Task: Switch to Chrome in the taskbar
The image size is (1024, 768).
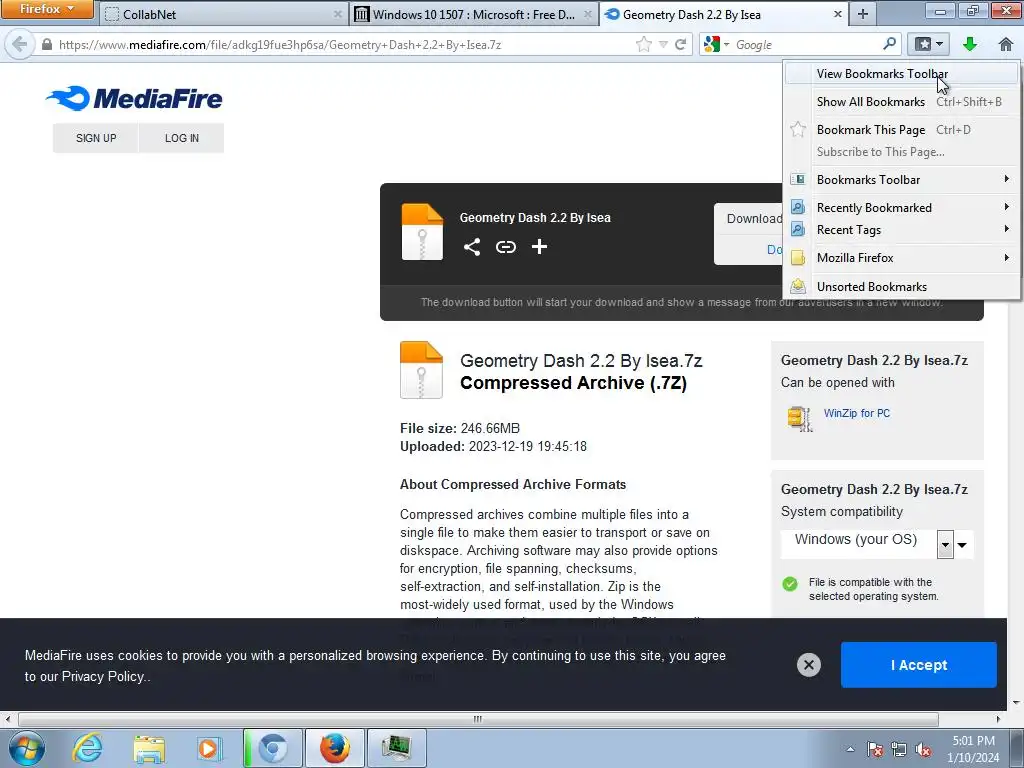Action: [272, 748]
